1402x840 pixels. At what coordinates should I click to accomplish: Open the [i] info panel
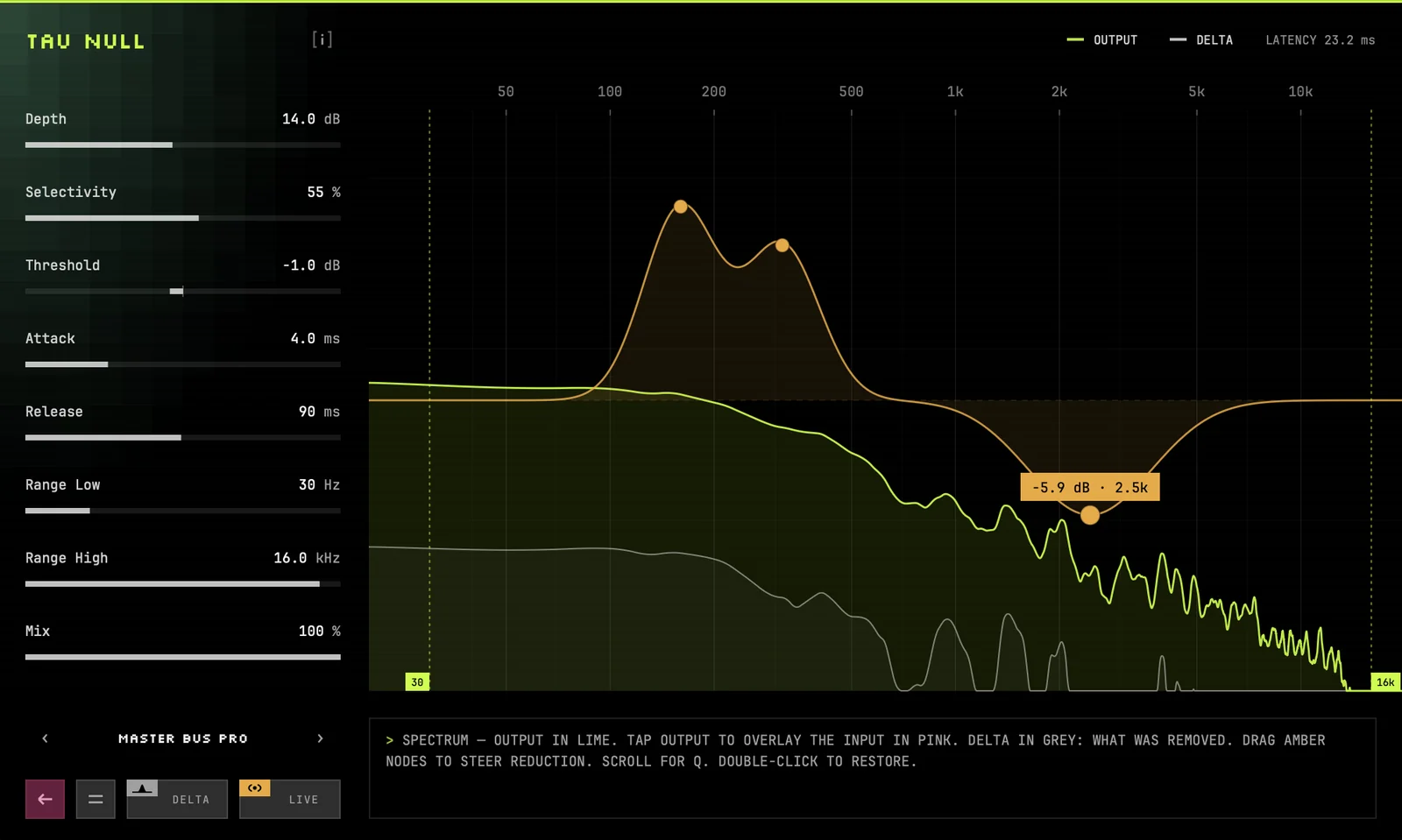(322, 39)
